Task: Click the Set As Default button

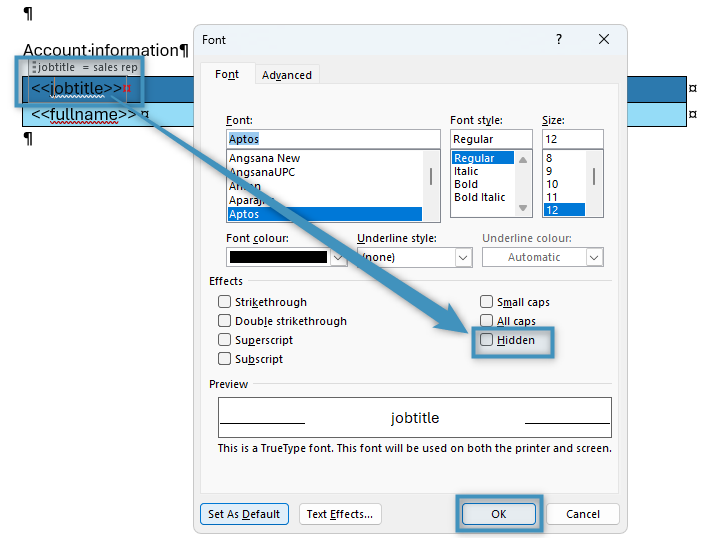Action: (x=244, y=514)
